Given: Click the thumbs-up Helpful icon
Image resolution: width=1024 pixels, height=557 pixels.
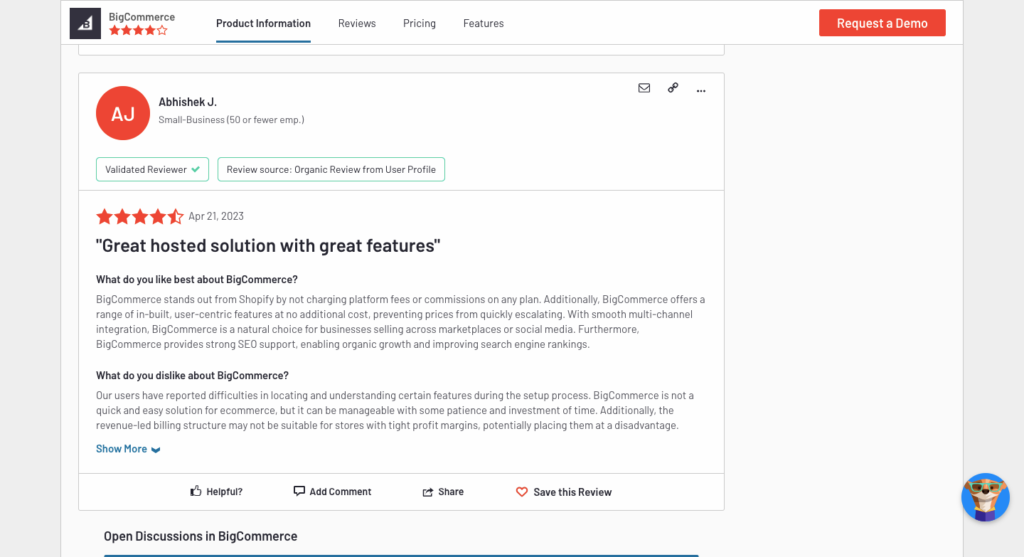Looking at the screenshot, I should (196, 491).
